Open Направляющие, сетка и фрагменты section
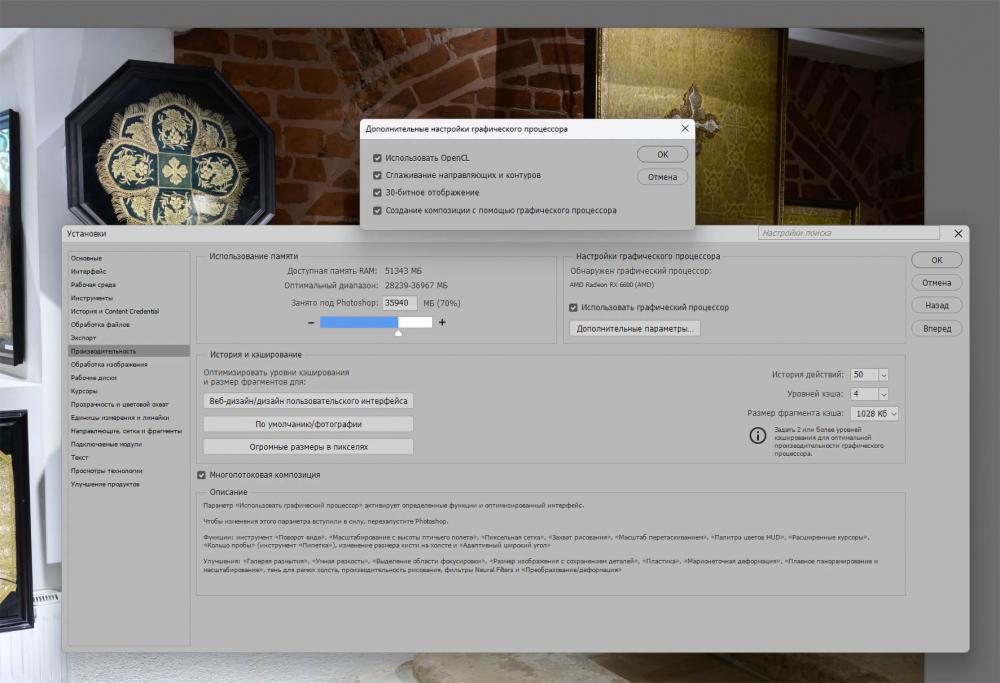This screenshot has width=1000, height=683. pos(129,431)
